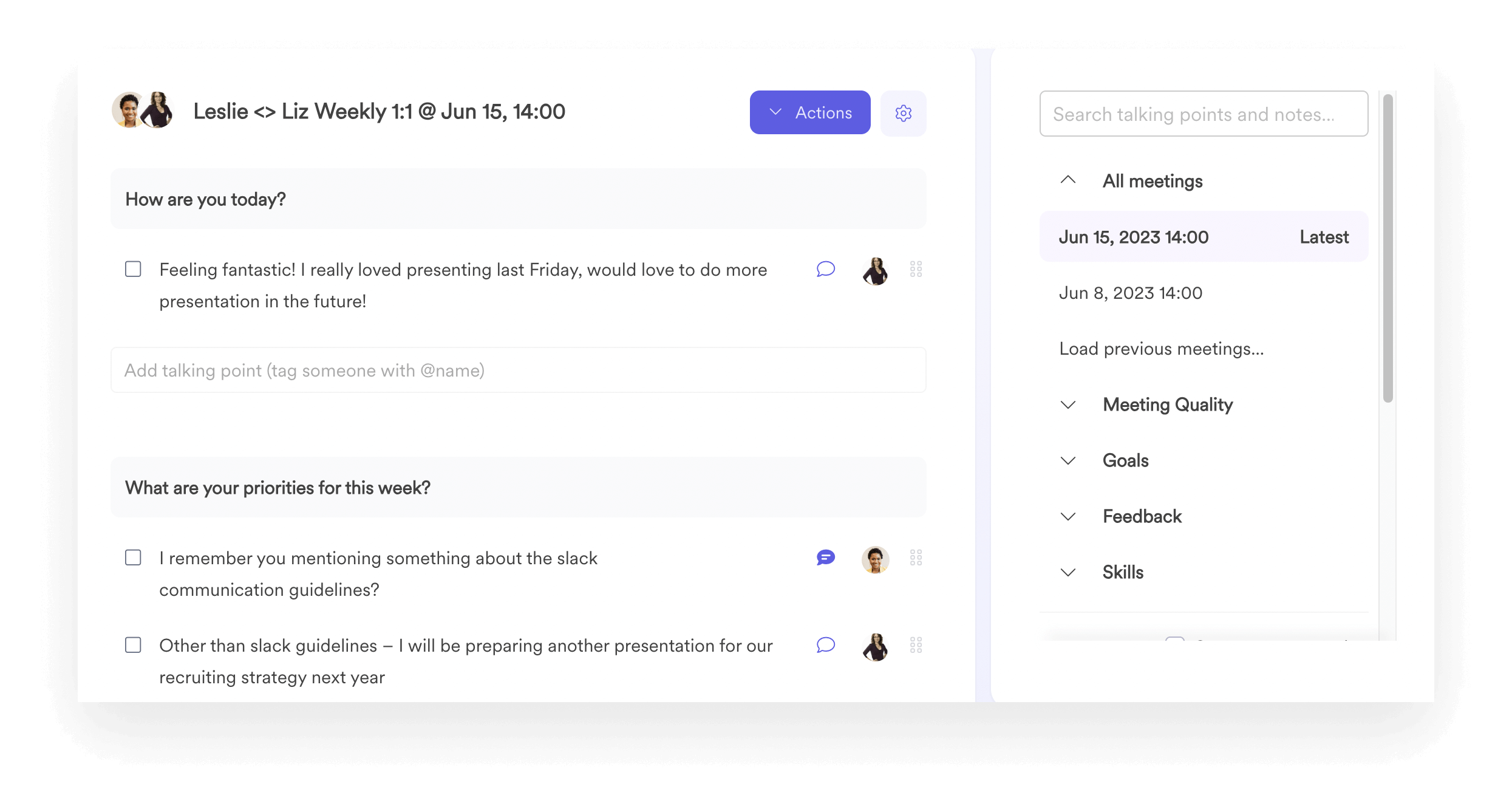Click the comment icon on slack guidelines item
Screen dimensions: 1512x809
pos(826,558)
